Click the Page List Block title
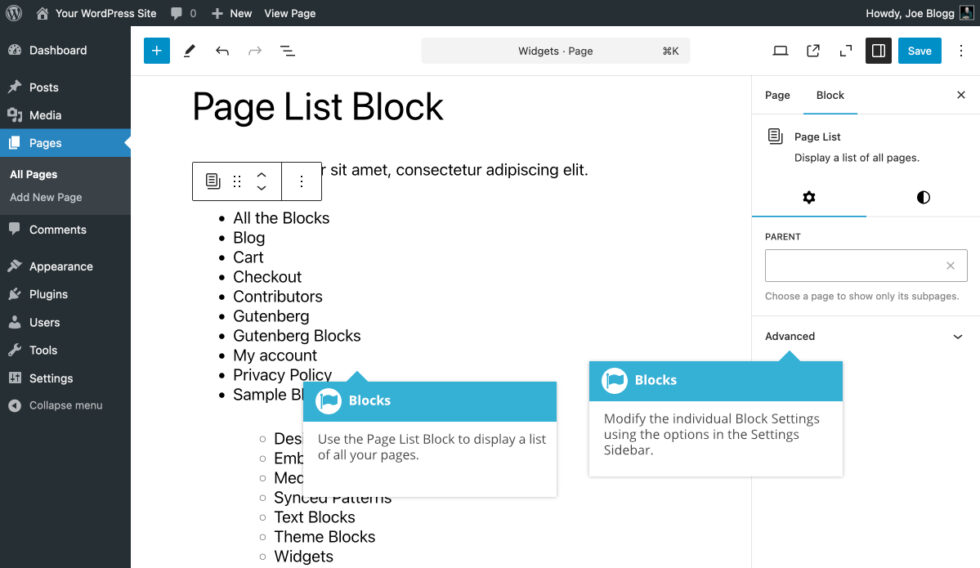Image resolution: width=980 pixels, height=568 pixels. coord(318,106)
